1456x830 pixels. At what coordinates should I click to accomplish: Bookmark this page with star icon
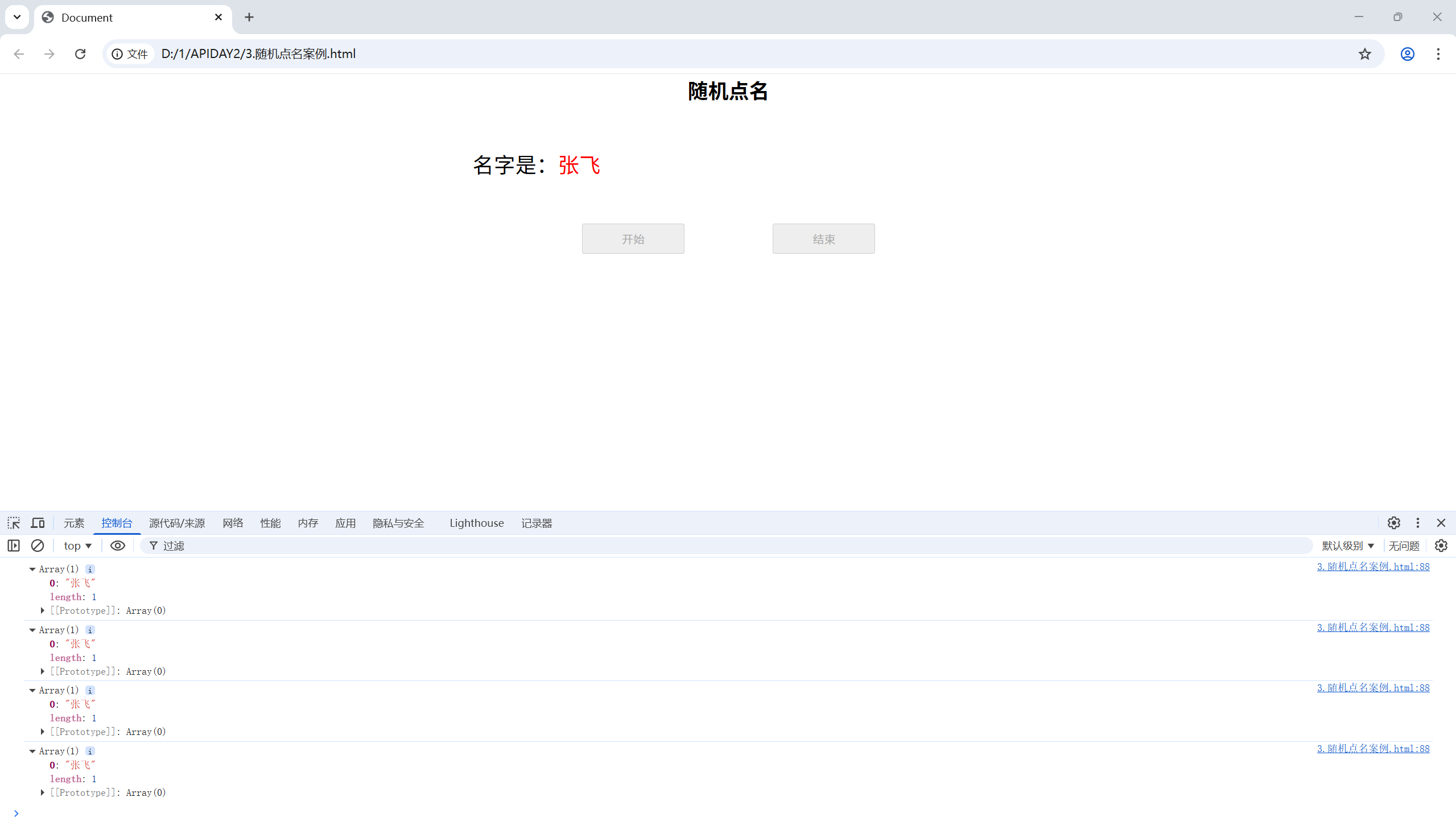pyautogui.click(x=1364, y=53)
